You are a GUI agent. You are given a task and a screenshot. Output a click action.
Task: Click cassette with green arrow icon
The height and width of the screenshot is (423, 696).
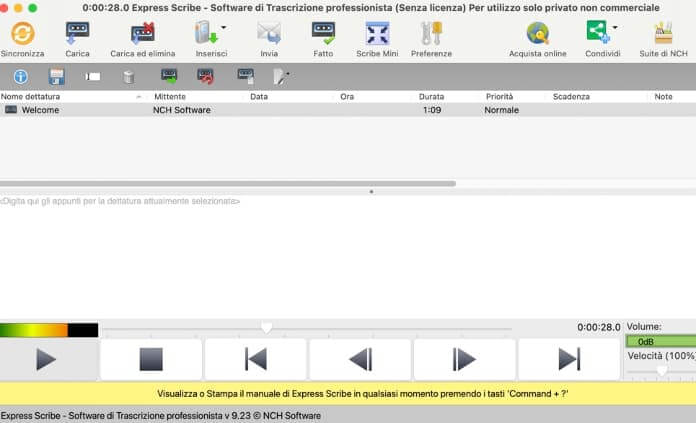click(169, 76)
